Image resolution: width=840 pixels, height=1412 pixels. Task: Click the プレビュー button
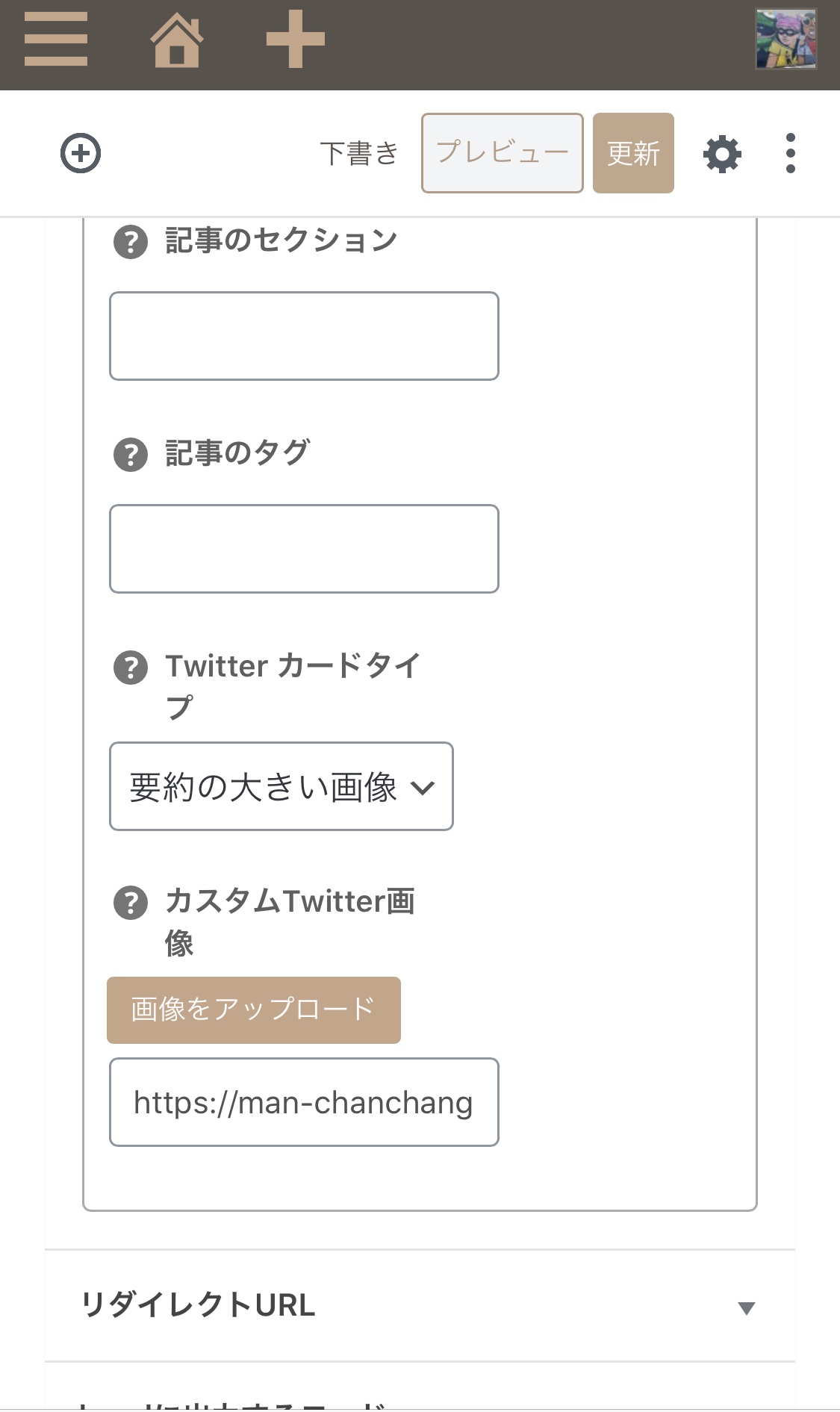tap(503, 153)
